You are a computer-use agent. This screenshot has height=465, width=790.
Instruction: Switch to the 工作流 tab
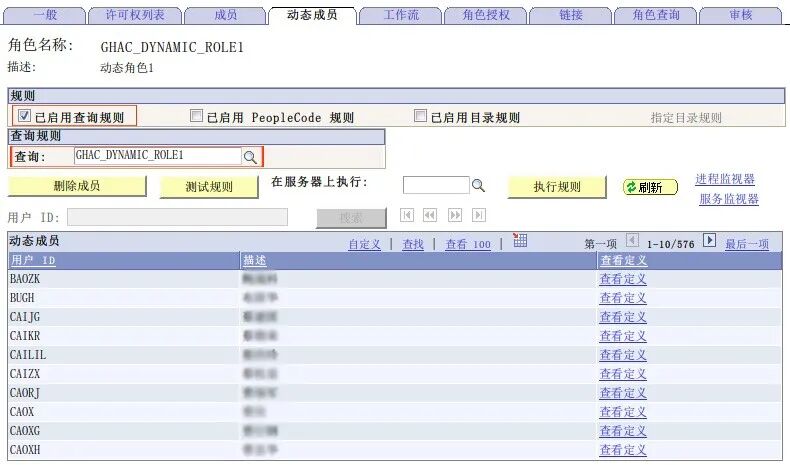pyautogui.click(x=401, y=15)
